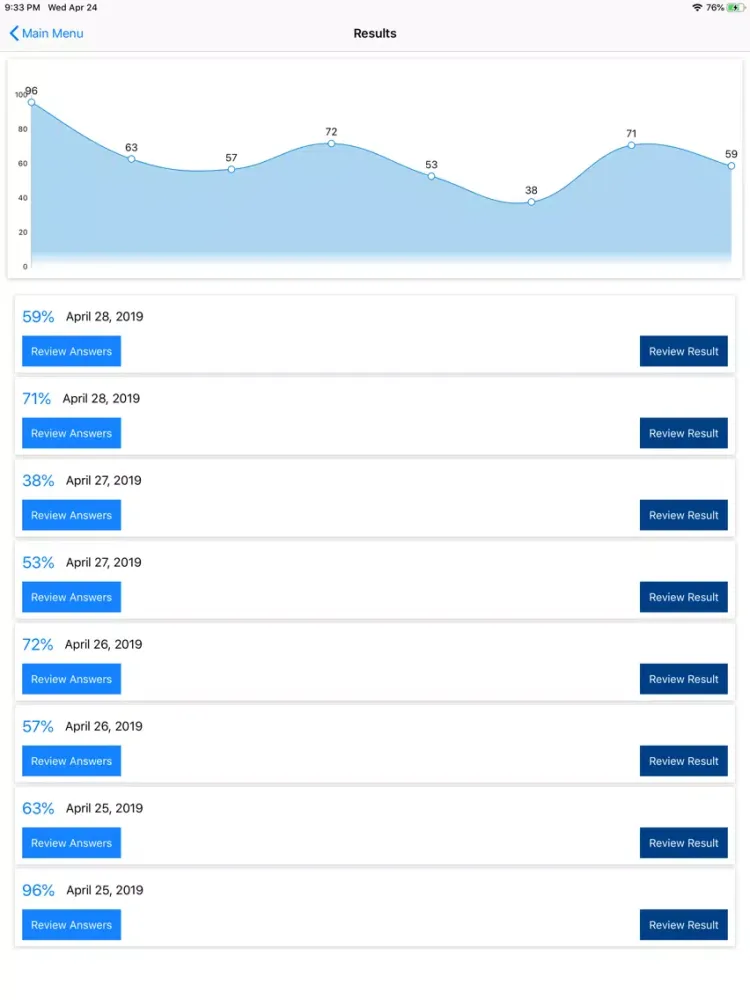Image resolution: width=750 pixels, height=1000 pixels.
Task: Click the 63 chart data point
Action: coord(131,159)
